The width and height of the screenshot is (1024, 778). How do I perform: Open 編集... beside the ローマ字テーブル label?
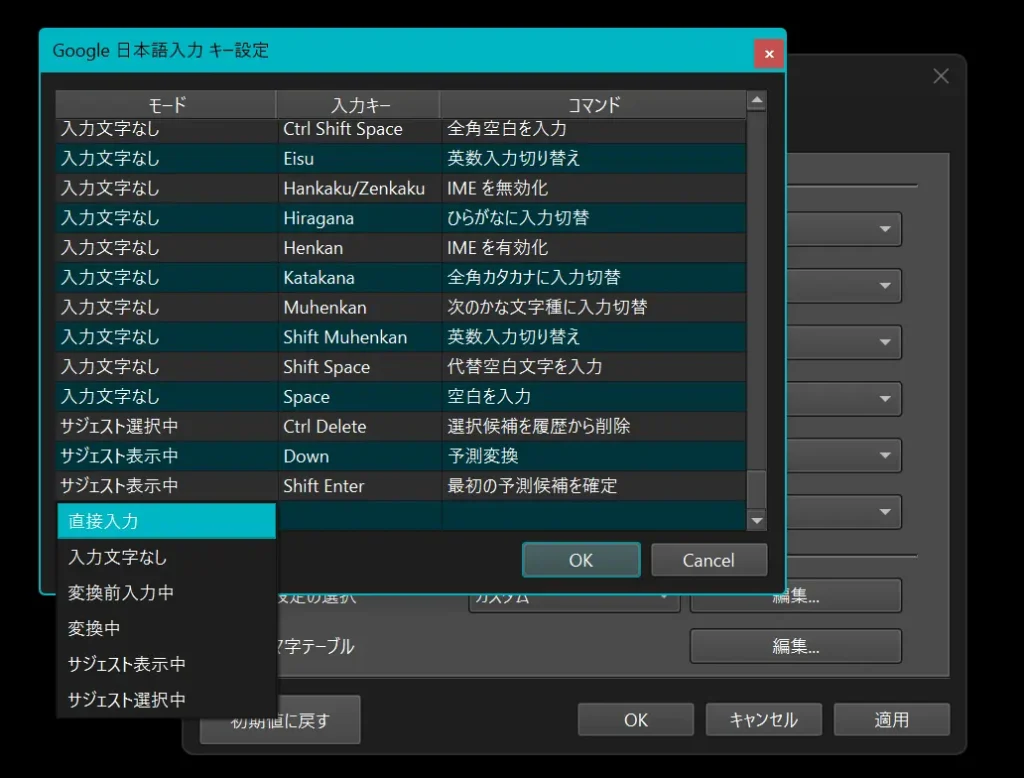[795, 646]
